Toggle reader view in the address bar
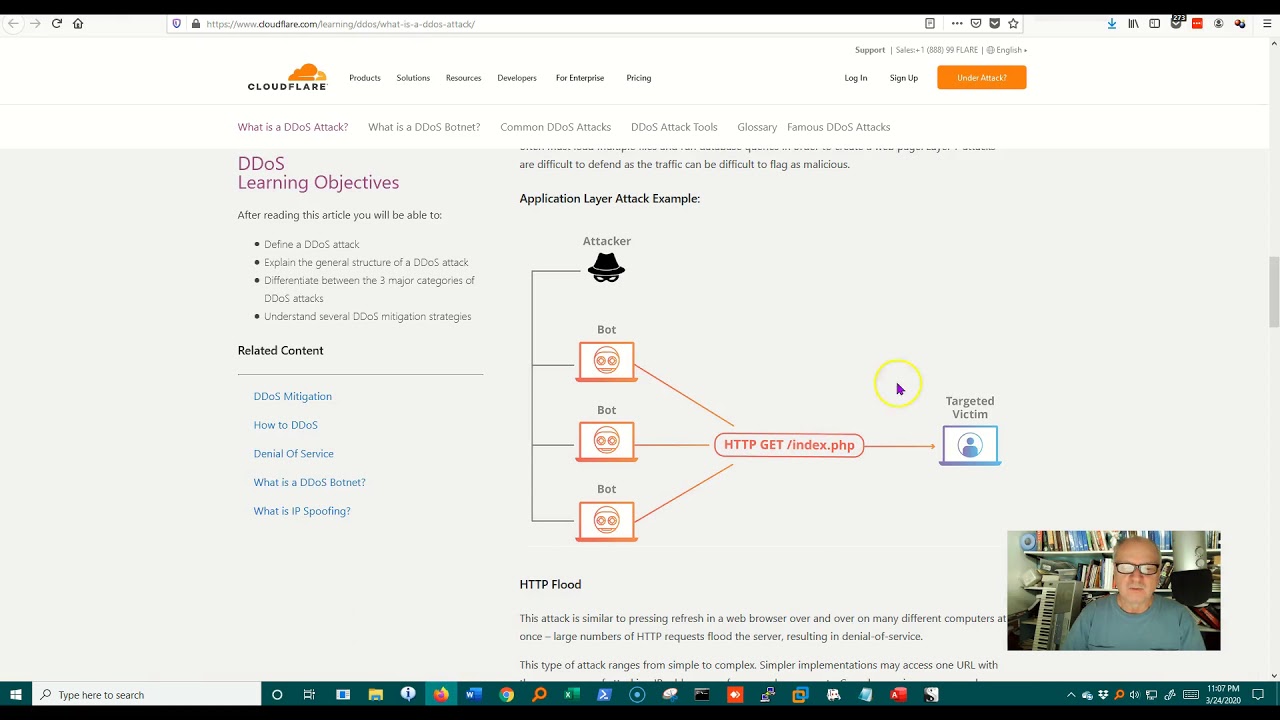This screenshot has height=720, width=1280. click(x=930, y=23)
